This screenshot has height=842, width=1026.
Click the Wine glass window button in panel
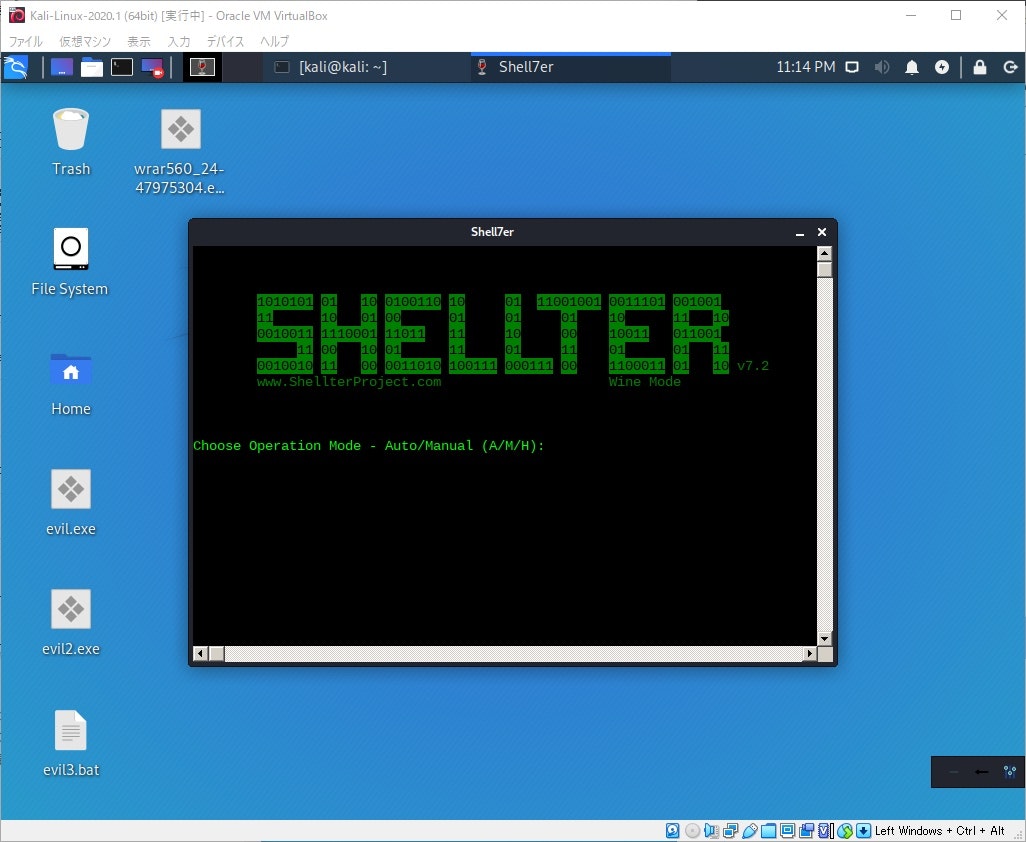pos(202,67)
